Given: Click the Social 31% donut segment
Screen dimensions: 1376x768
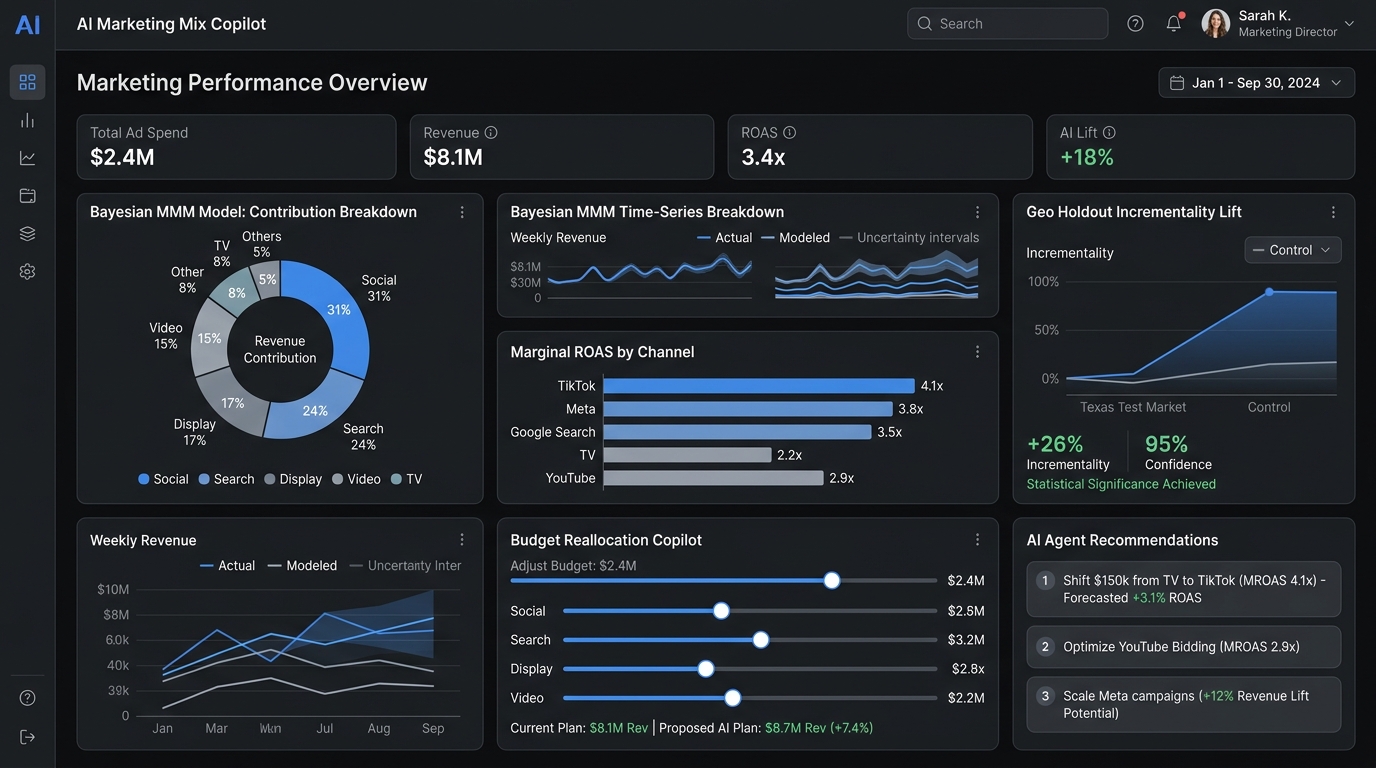Looking at the screenshot, I should [x=338, y=311].
